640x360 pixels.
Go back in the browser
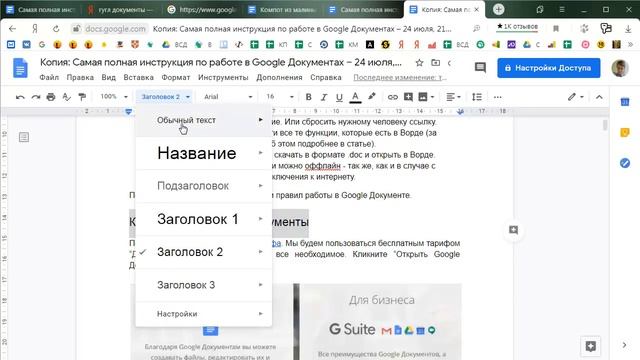pyautogui.click(x=12, y=29)
